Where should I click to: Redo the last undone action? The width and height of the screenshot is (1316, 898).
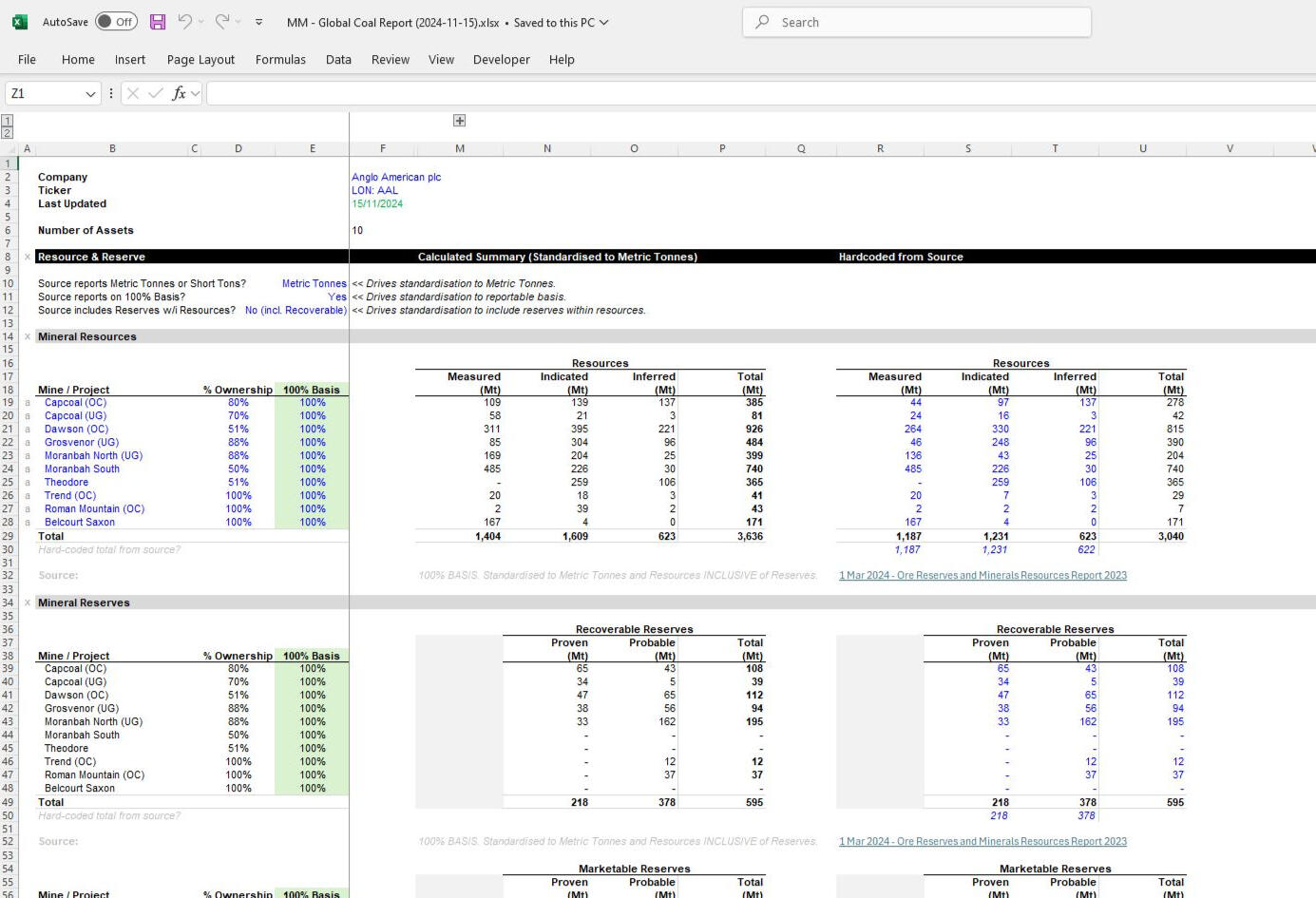[x=221, y=22]
